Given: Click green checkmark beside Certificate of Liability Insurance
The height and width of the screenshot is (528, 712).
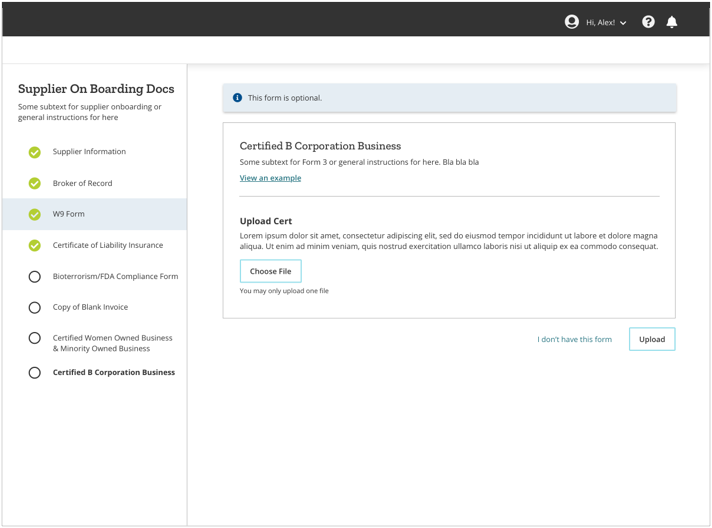Looking at the screenshot, I should click(x=35, y=246).
